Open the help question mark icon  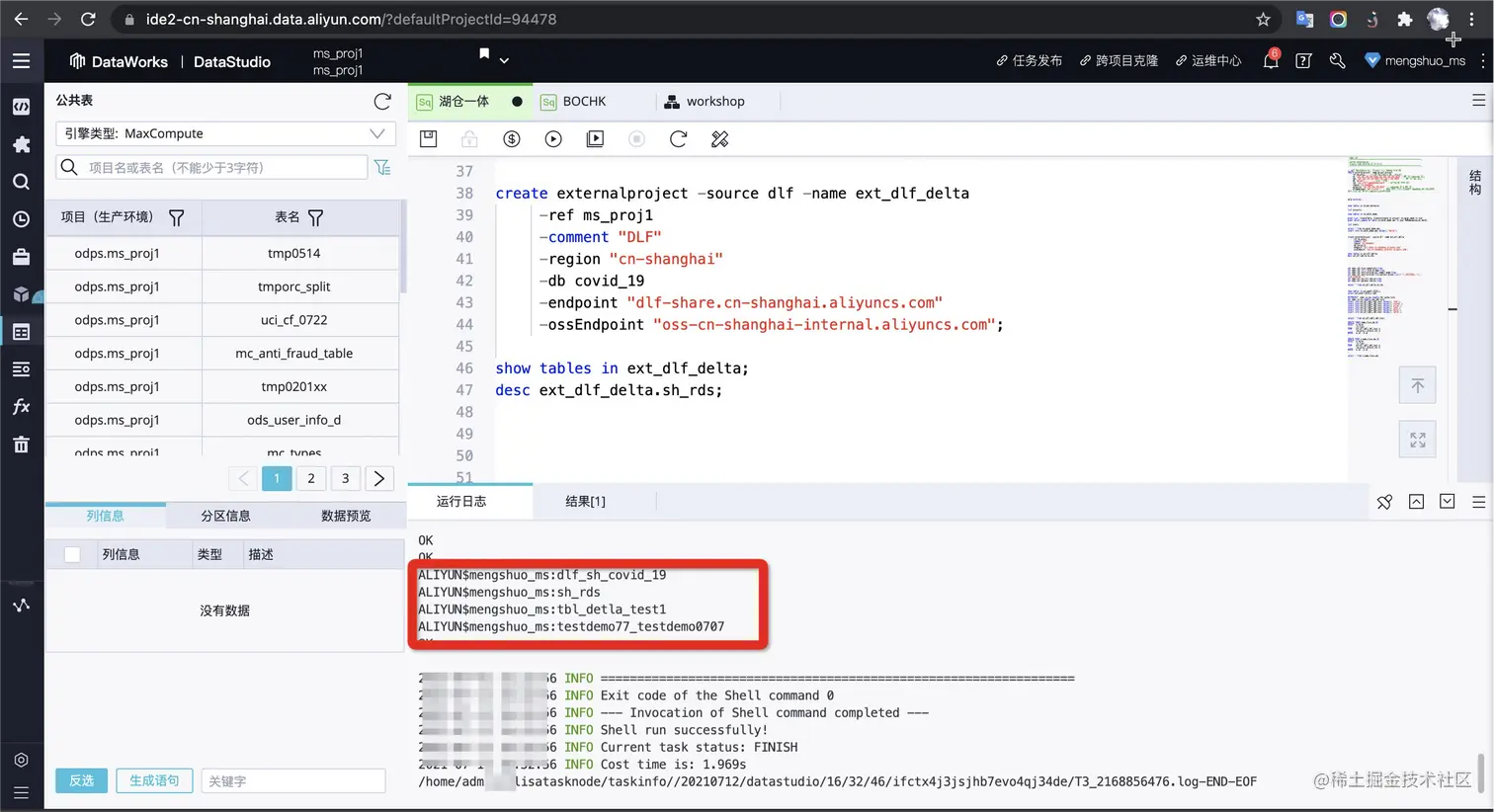click(1303, 60)
